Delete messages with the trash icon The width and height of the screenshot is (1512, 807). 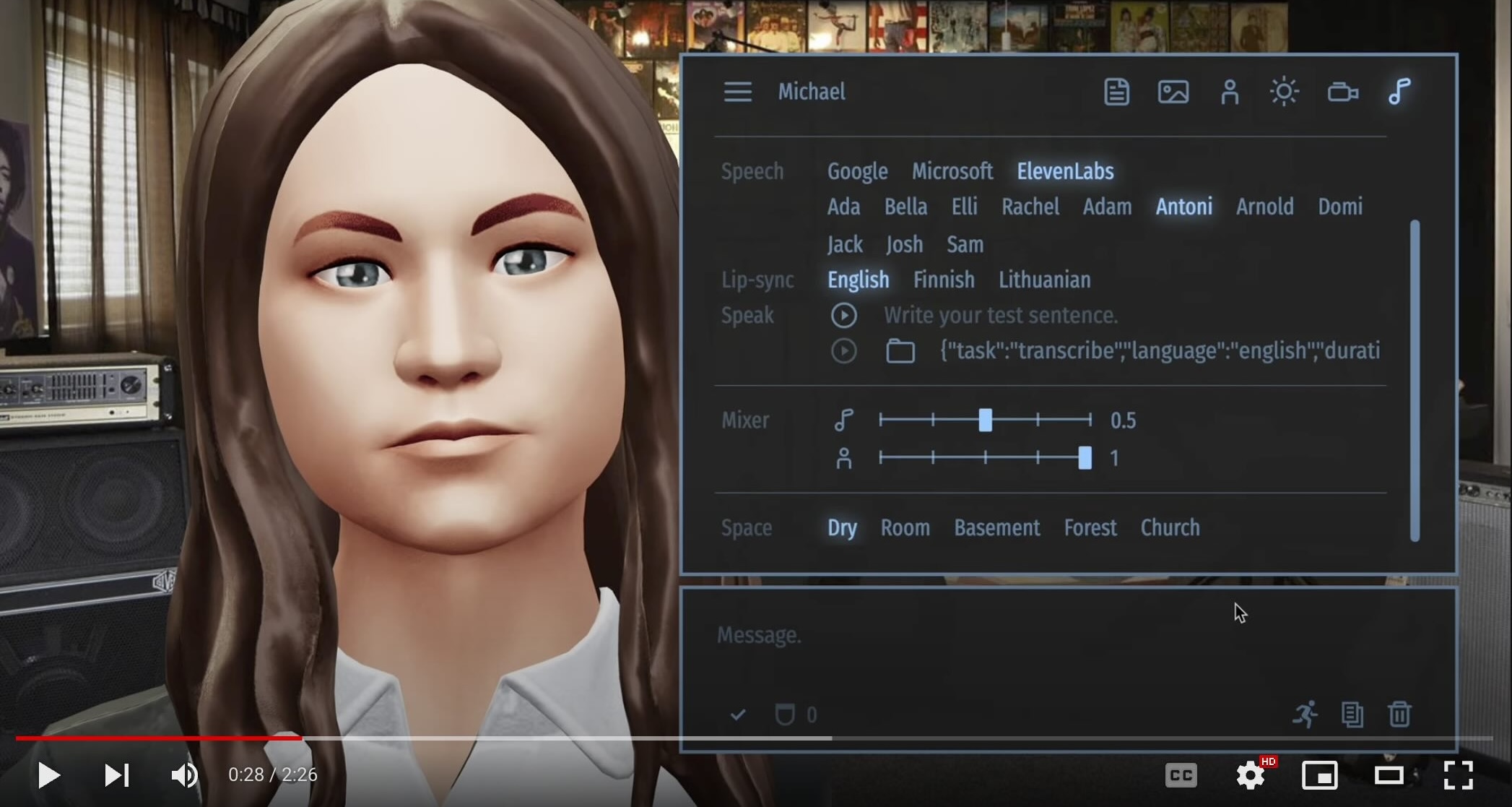tap(1399, 715)
